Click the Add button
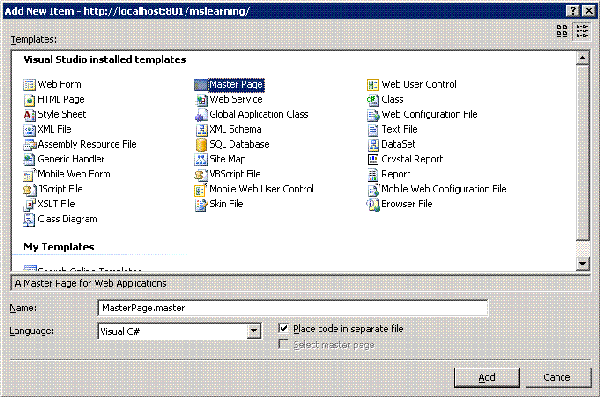 pyautogui.click(x=486, y=377)
